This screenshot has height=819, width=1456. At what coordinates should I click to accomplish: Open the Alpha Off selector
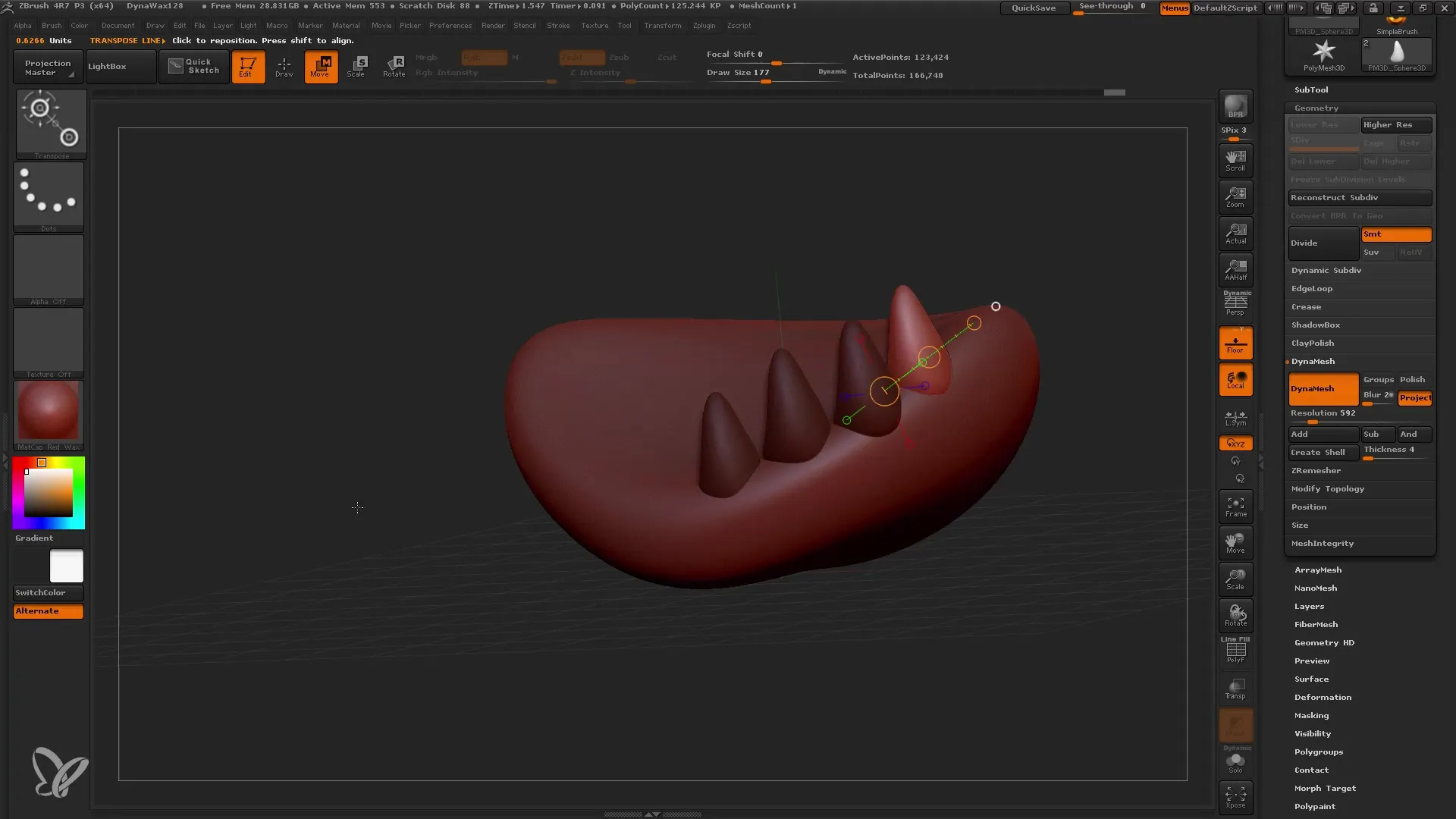49,269
